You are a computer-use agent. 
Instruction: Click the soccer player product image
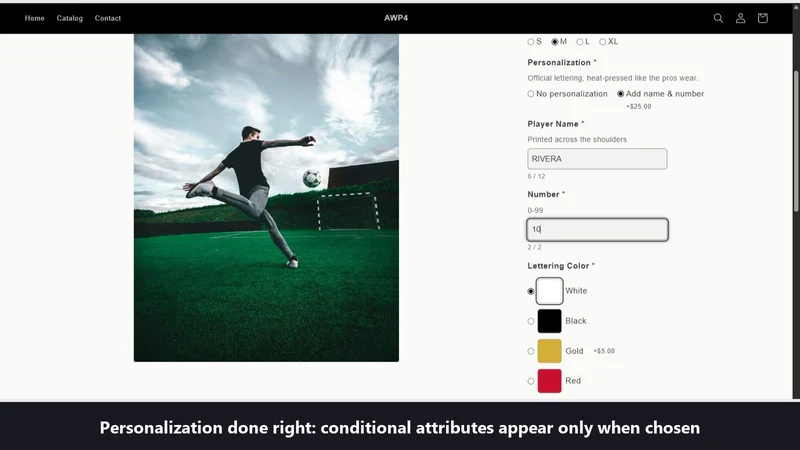[x=266, y=198]
